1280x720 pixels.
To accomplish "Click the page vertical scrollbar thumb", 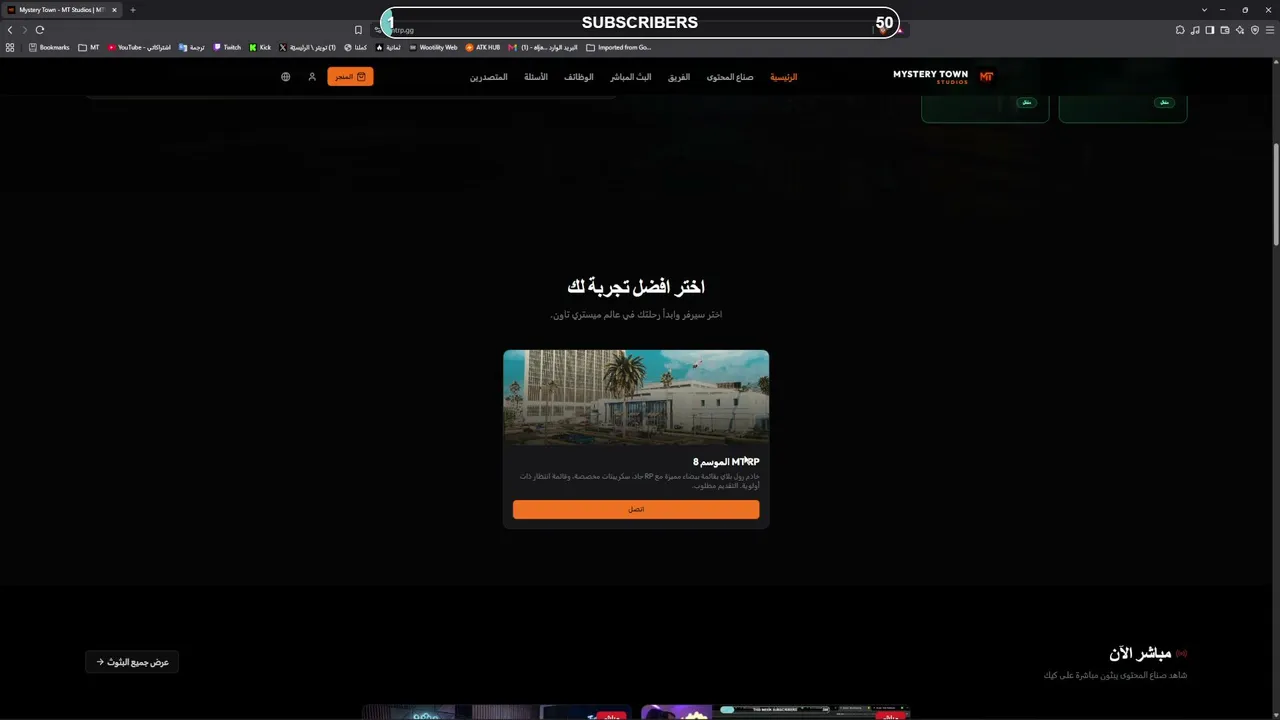I will tap(1276, 194).
